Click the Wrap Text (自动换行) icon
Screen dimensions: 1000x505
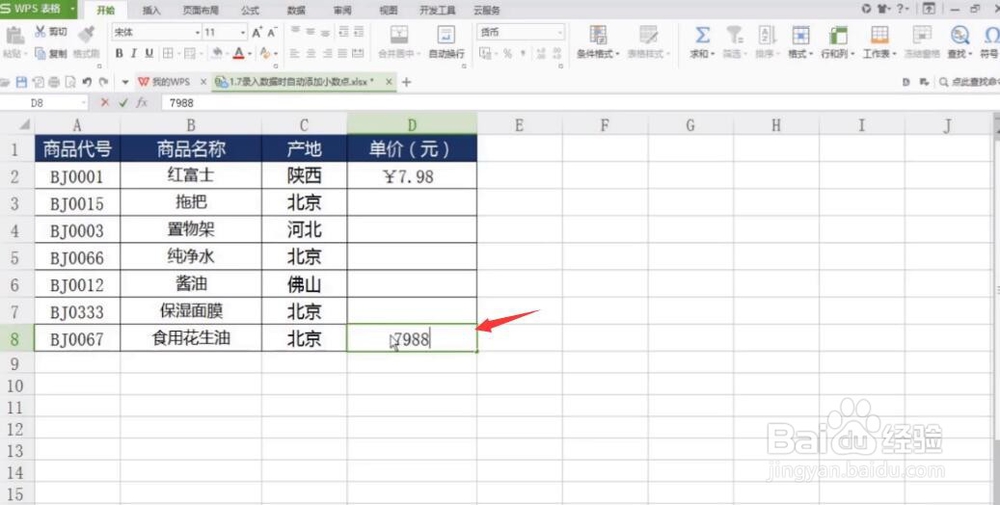(446, 34)
